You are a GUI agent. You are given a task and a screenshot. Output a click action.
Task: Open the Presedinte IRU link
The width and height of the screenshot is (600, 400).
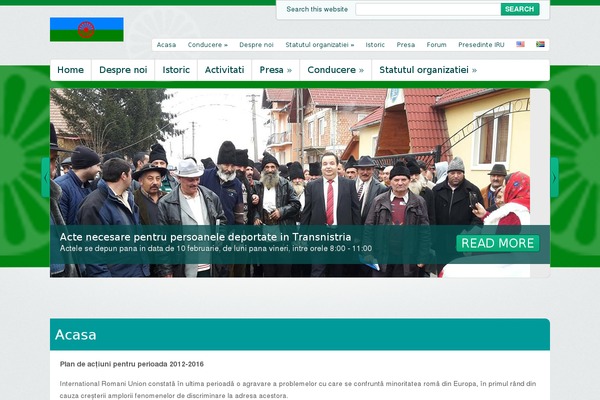(481, 45)
